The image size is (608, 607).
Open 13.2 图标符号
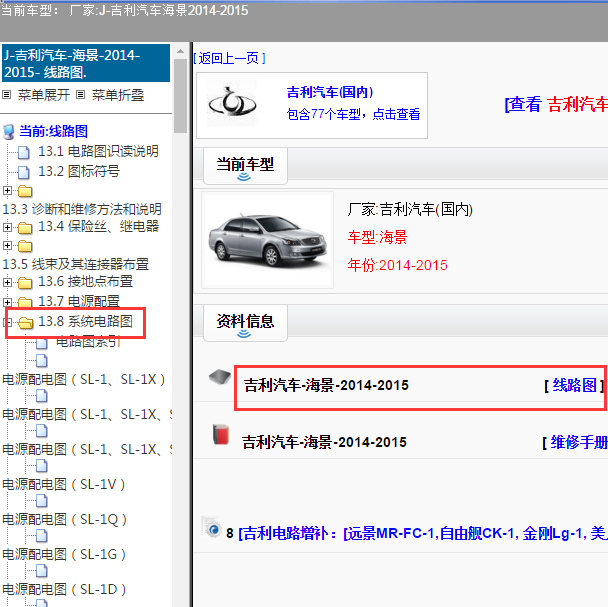pyautogui.click(x=79, y=171)
